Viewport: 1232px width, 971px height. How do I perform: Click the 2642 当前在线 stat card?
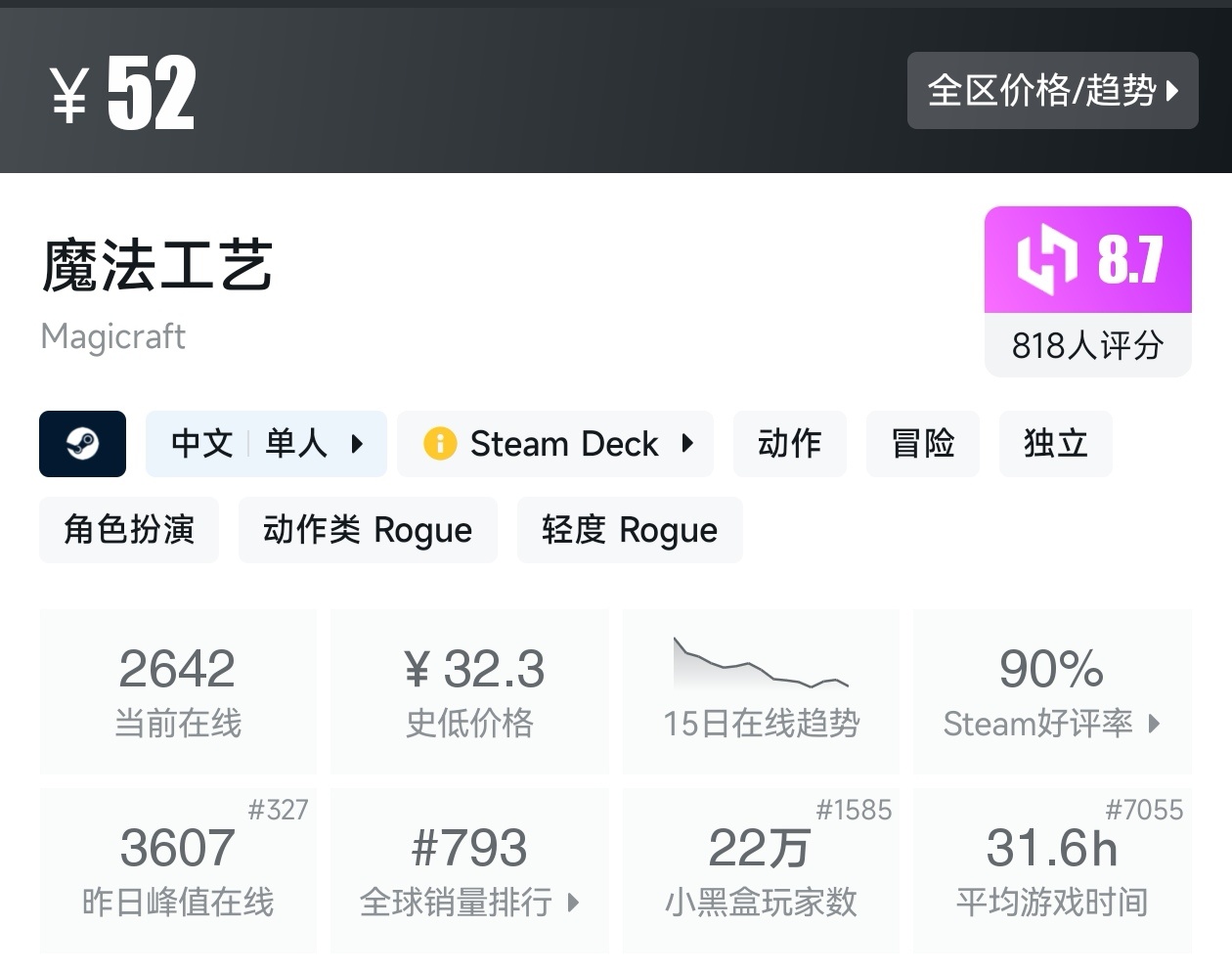tap(178, 691)
